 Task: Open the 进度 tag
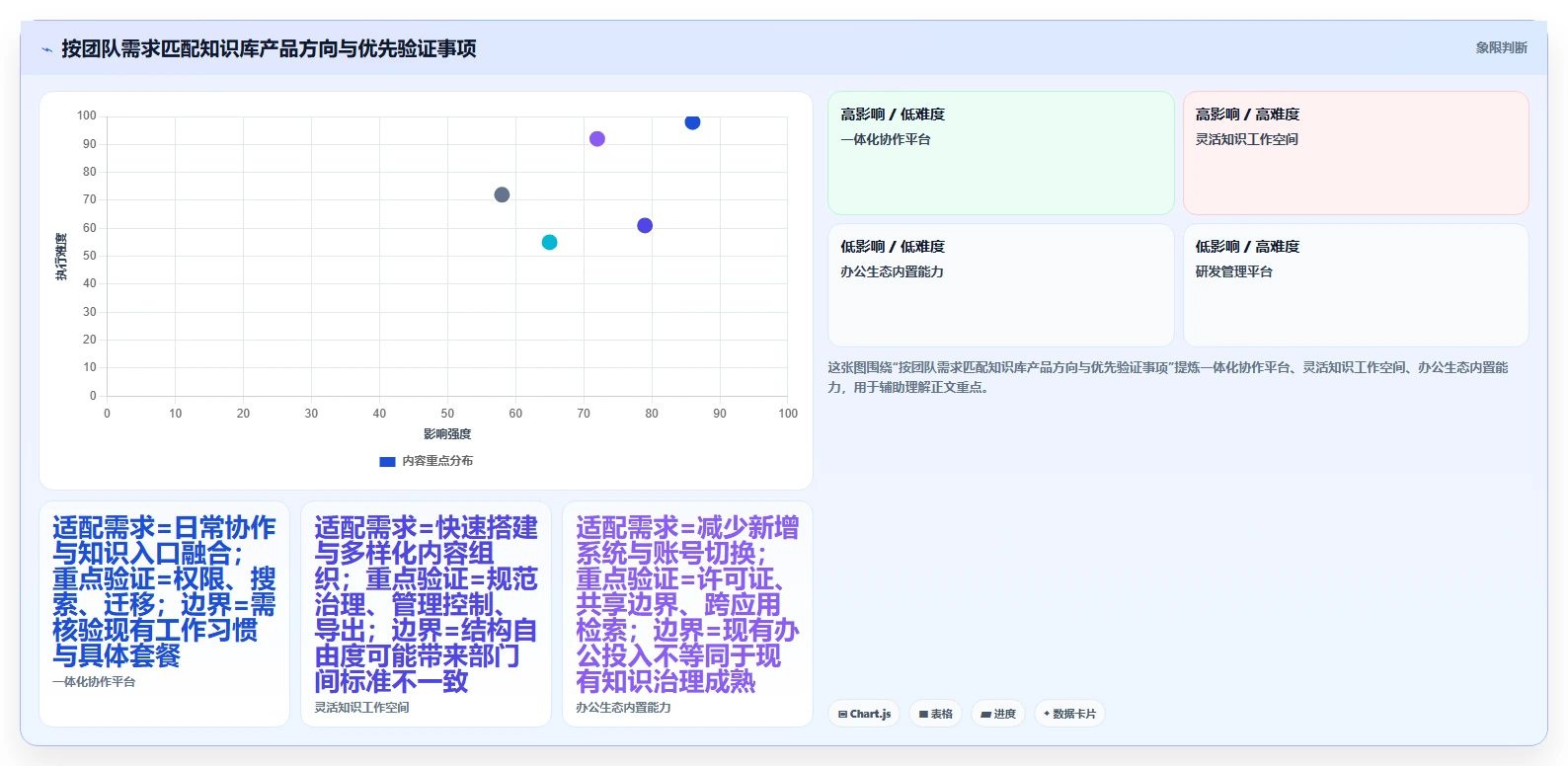998,714
